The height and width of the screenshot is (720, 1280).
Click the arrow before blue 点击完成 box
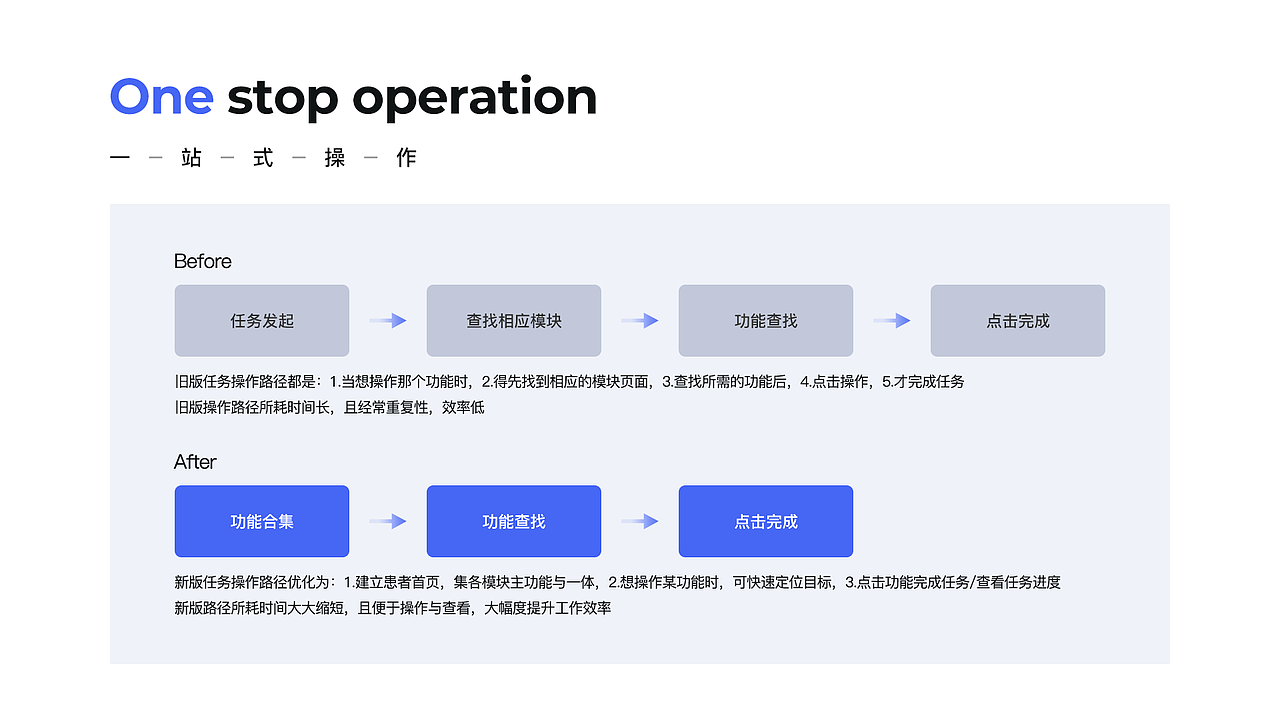[x=640, y=521]
